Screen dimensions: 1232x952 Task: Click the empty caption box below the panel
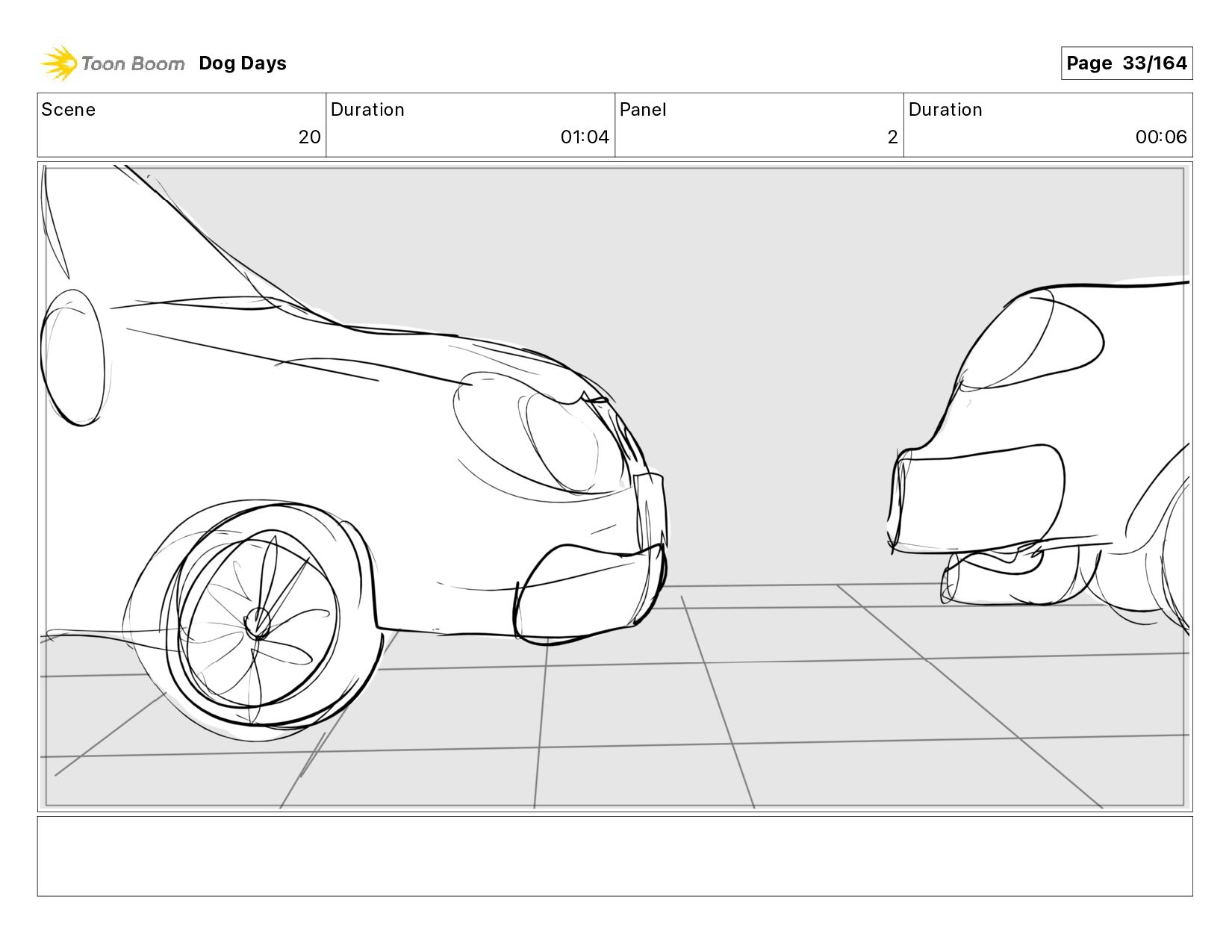pyautogui.click(x=615, y=856)
